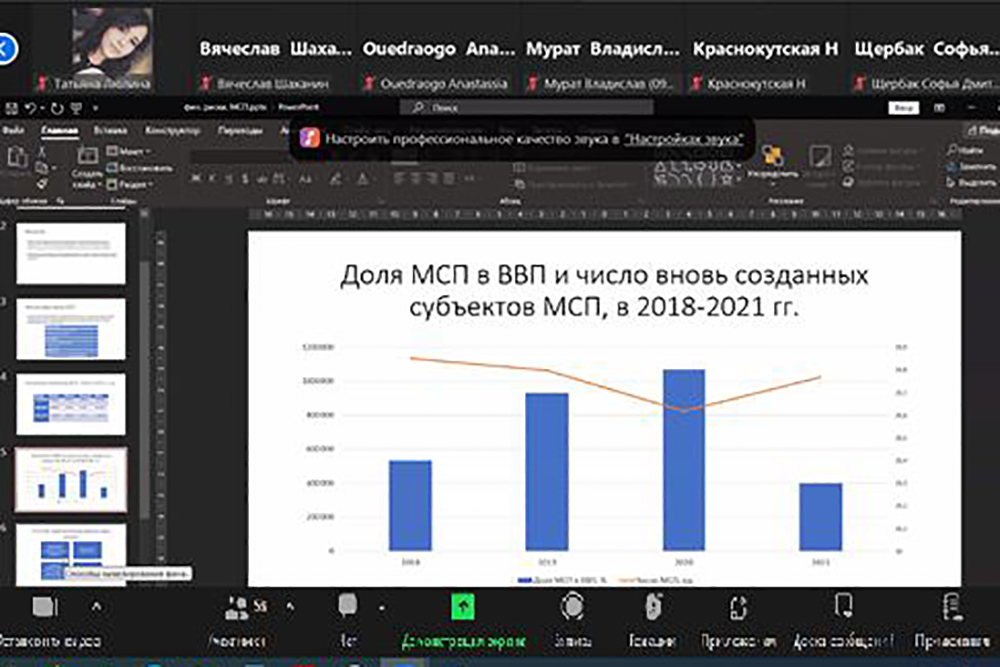The width and height of the screenshot is (1000, 667).
Task: Click the PowerPoint Save icon in quick access
Action: pos(11,108)
